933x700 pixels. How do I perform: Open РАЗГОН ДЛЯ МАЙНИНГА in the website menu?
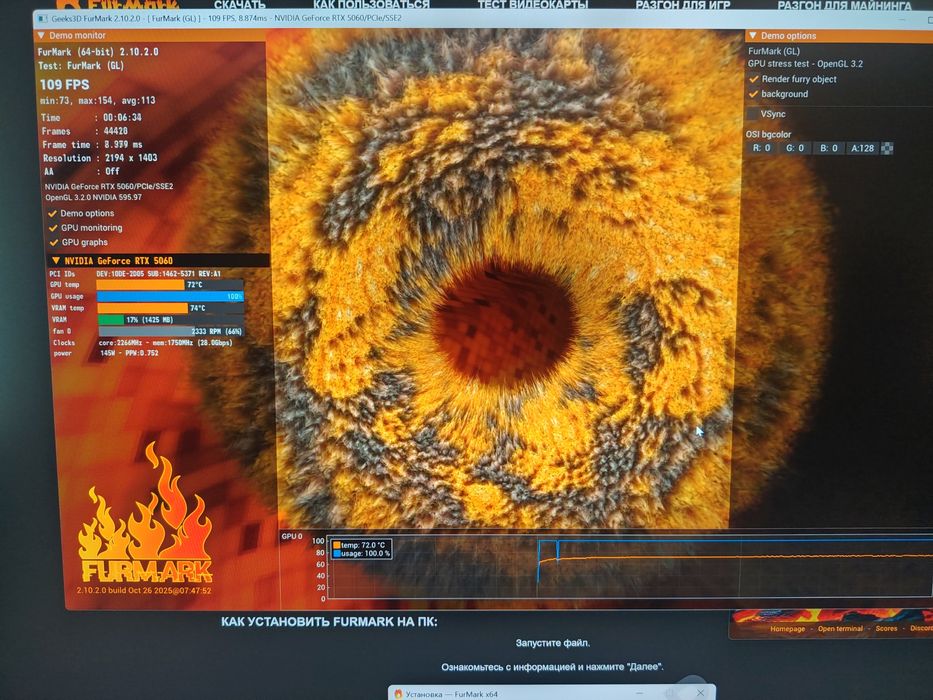pyautogui.click(x=844, y=5)
